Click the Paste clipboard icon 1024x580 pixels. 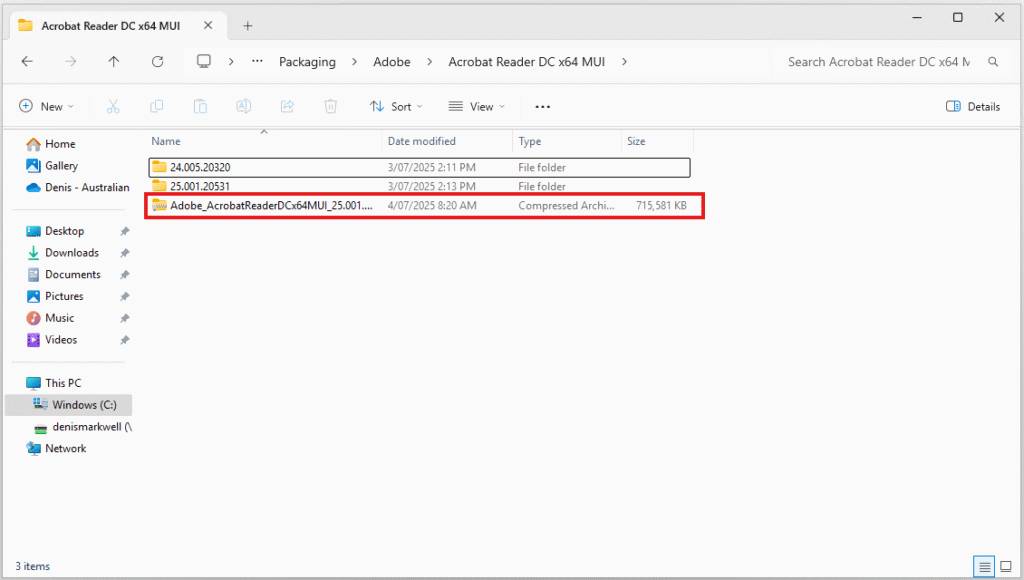(x=200, y=106)
